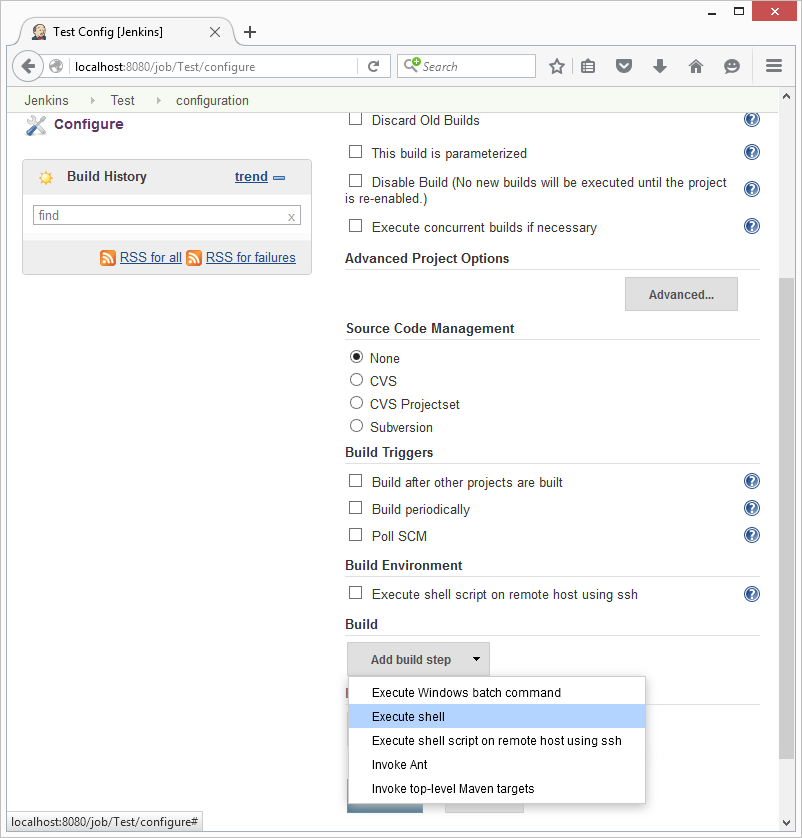
Task: Open help for remote ssh shell script
Action: coord(752,594)
